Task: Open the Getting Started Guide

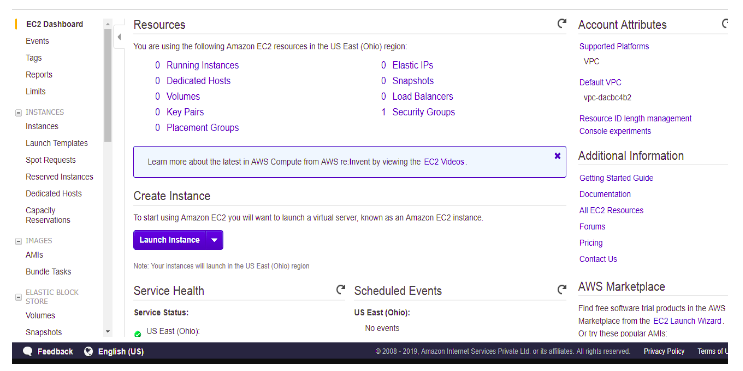Action: pyautogui.click(x=616, y=178)
